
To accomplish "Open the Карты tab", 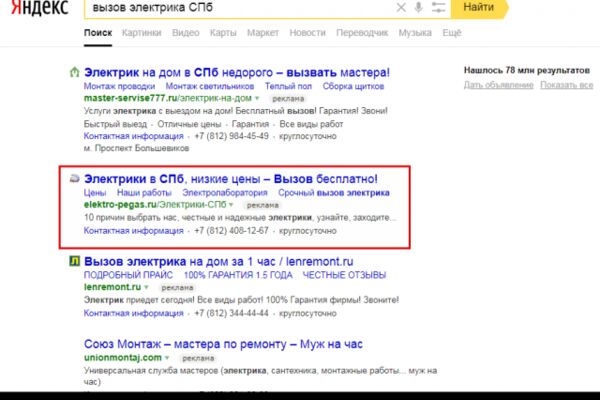I will click(x=223, y=33).
